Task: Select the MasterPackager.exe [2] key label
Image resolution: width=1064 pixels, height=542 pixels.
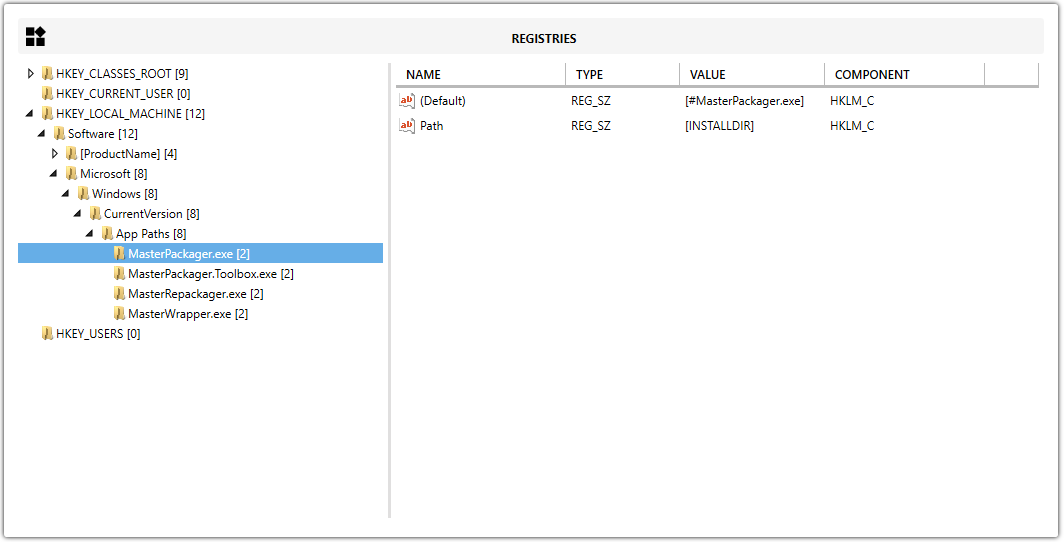Action: point(189,254)
